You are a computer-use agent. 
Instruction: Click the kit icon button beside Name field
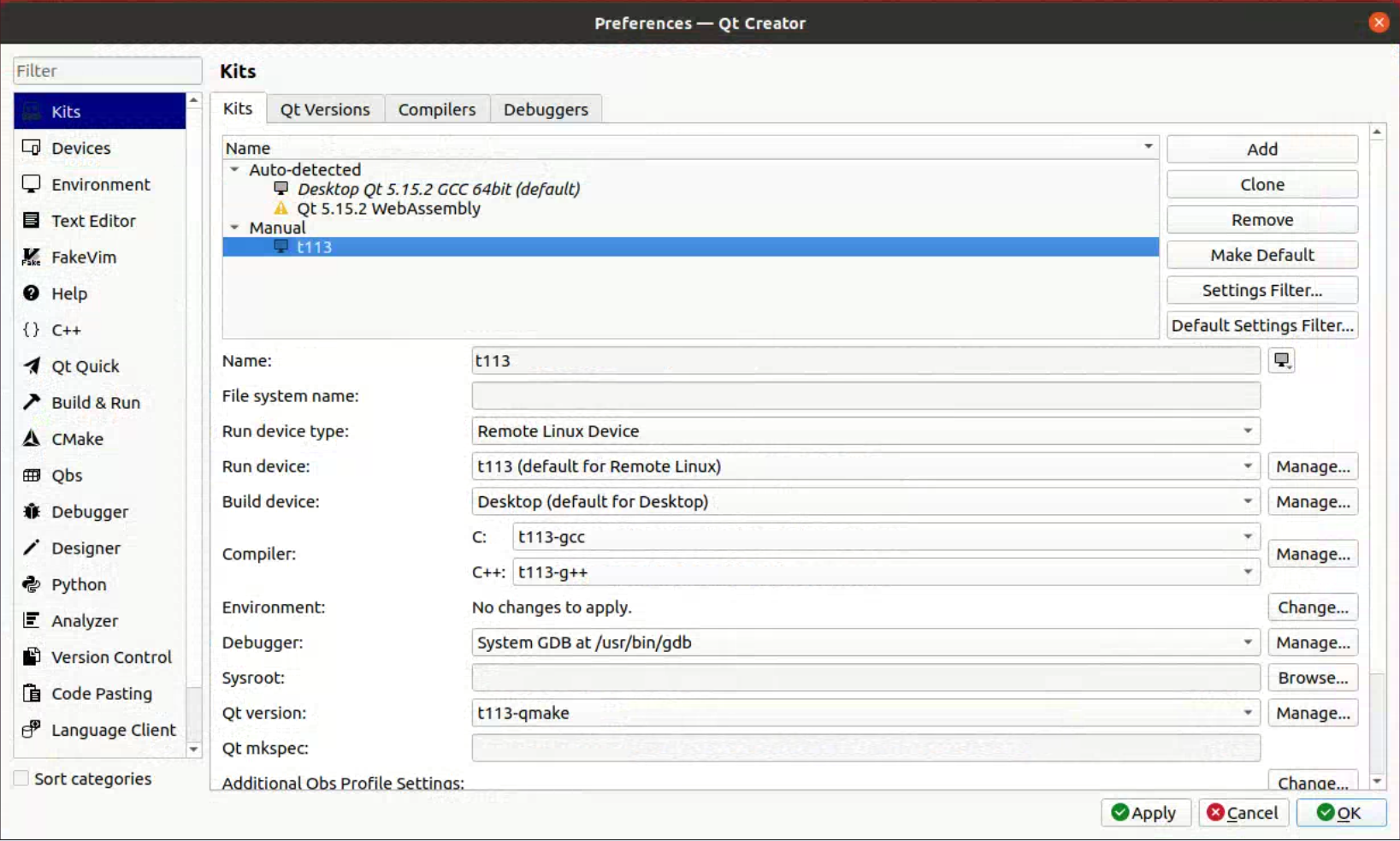tap(1281, 360)
